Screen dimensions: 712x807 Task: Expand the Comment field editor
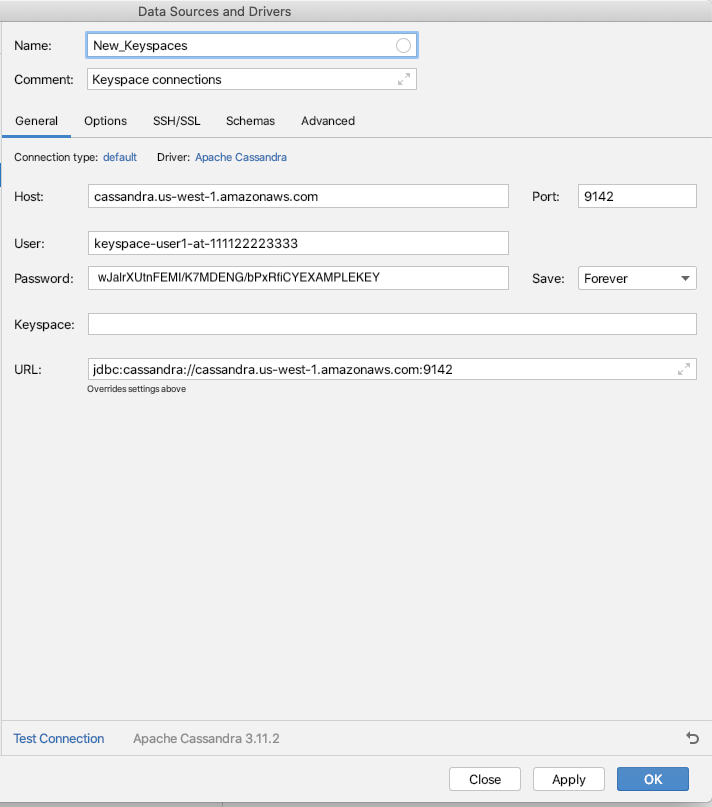point(404,79)
